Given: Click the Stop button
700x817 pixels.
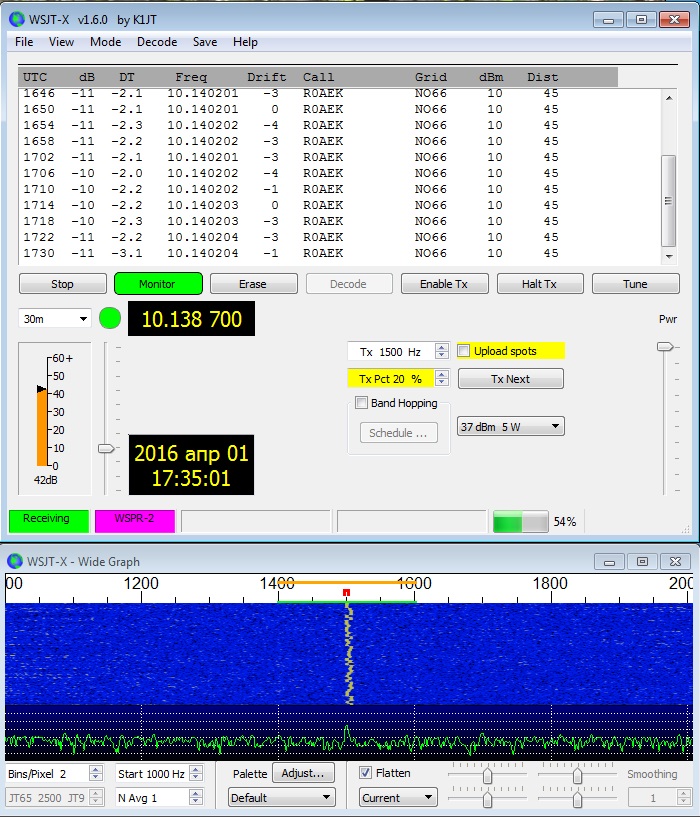Looking at the screenshot, I should (x=63, y=284).
